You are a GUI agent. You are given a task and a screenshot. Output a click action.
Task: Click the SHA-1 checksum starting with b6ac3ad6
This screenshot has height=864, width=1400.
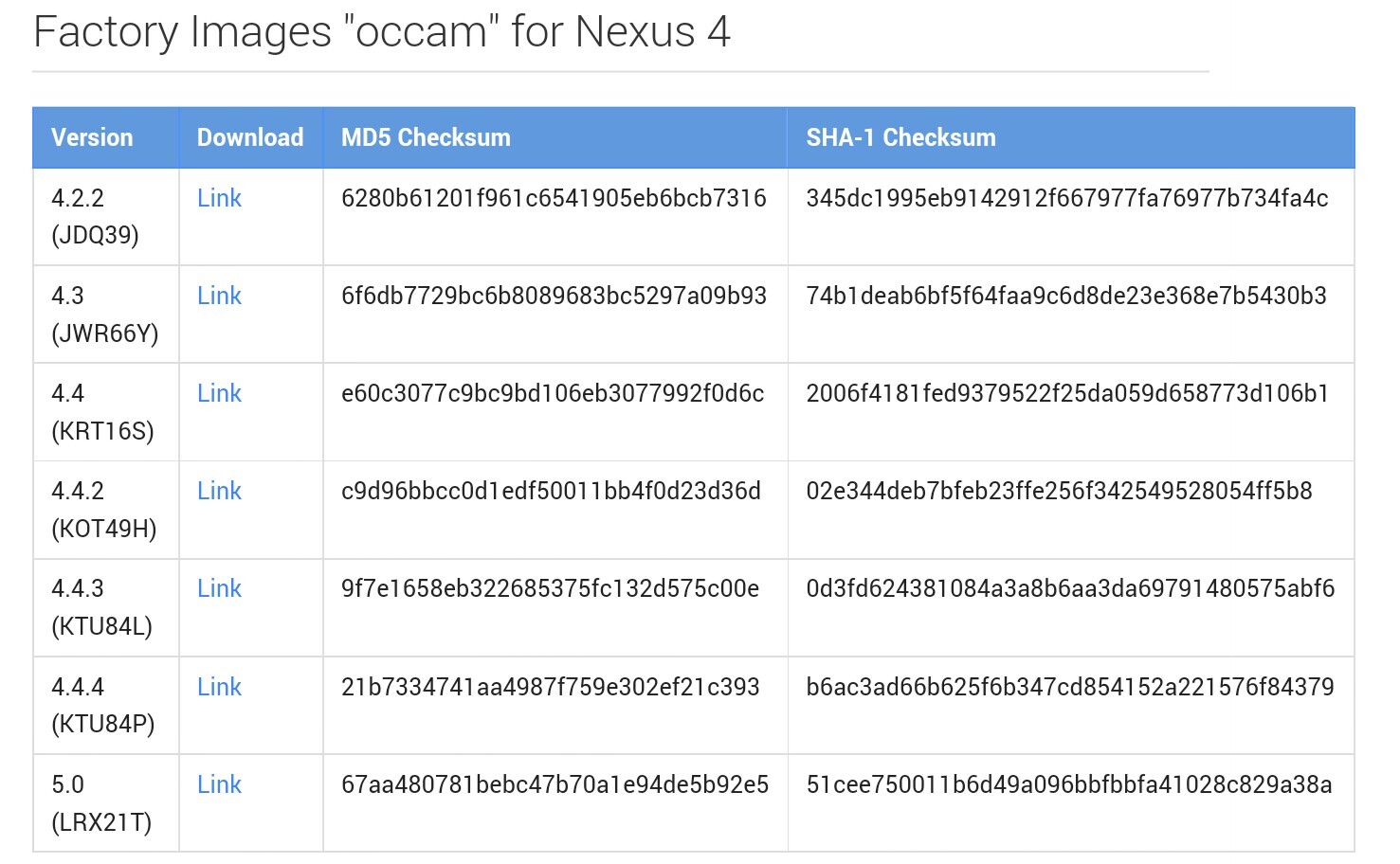(1070, 687)
